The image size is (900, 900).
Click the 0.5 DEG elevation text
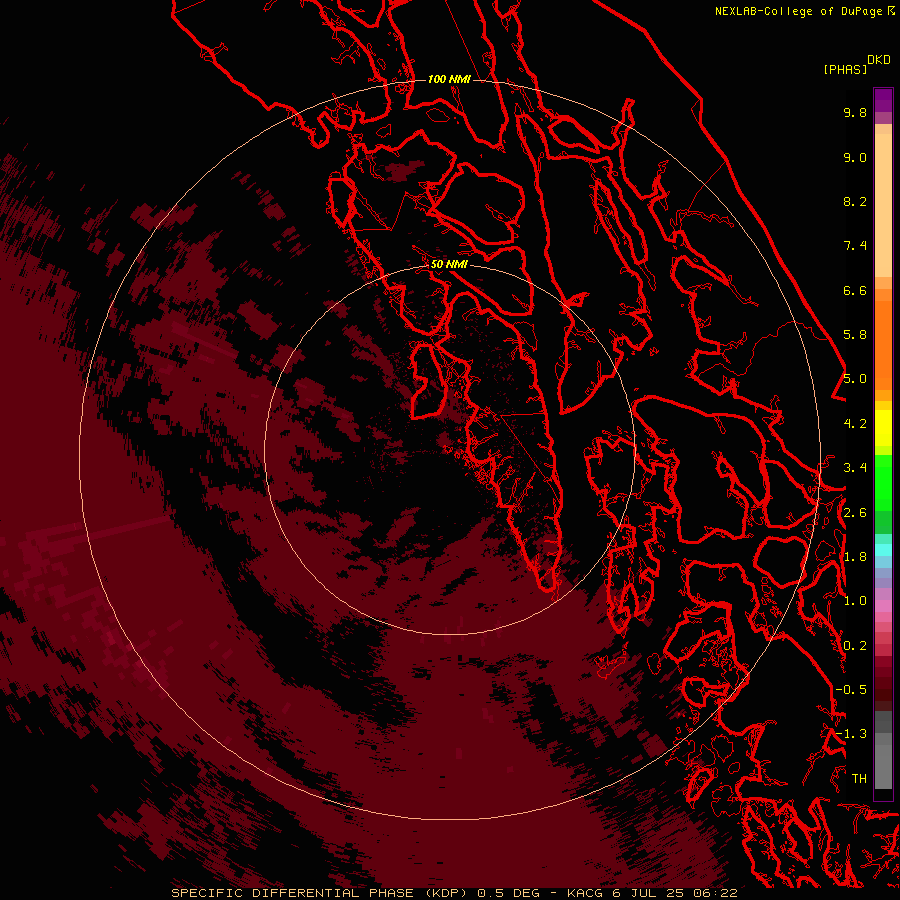pos(509,893)
